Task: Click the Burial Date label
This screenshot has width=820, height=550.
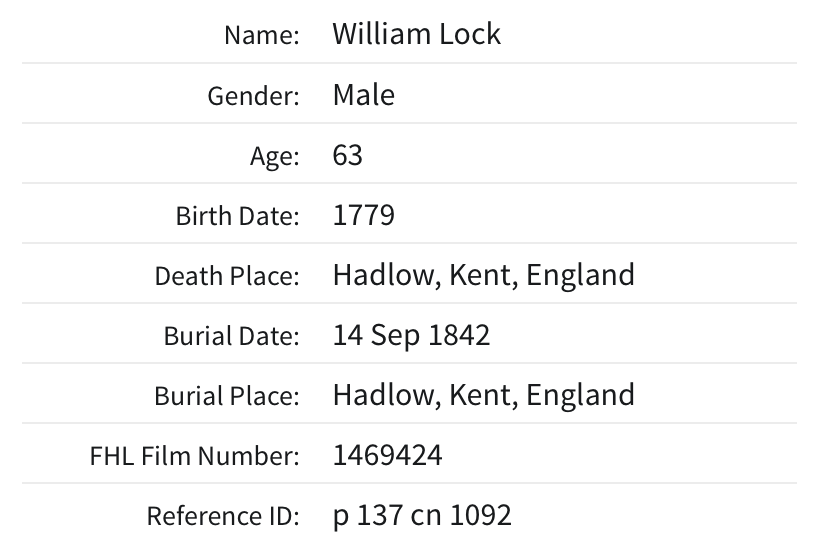Action: pos(231,336)
